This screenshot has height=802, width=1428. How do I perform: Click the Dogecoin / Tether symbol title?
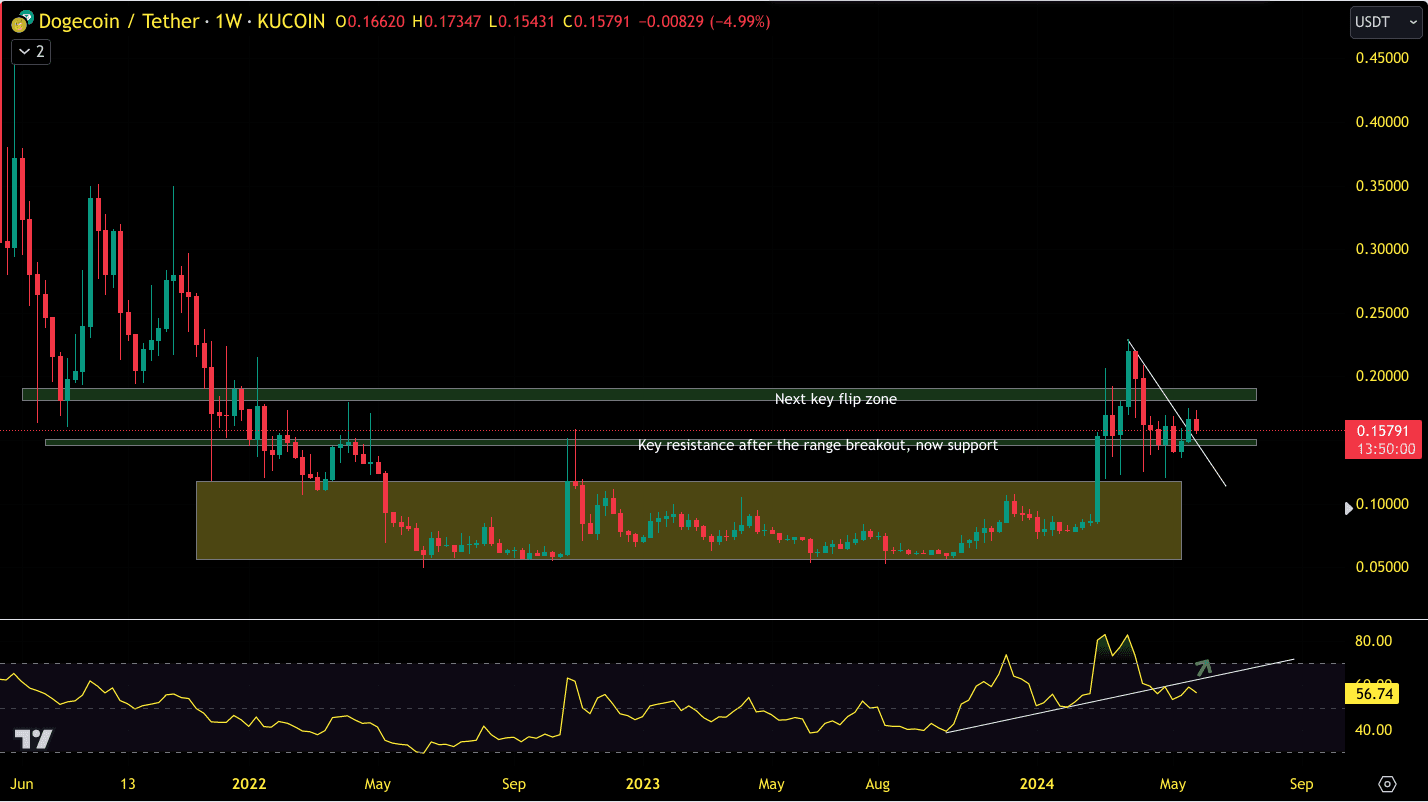(119, 21)
